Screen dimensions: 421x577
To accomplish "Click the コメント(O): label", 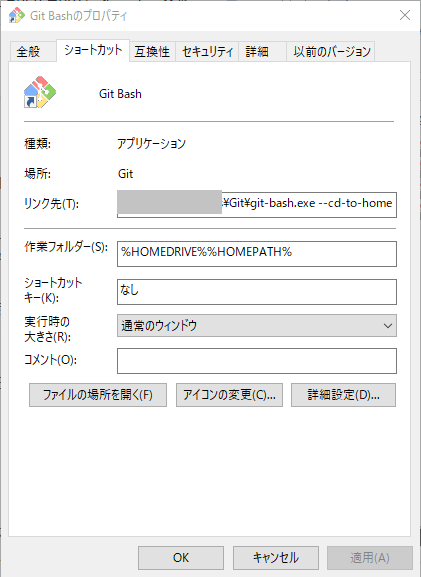I will tap(50, 360).
